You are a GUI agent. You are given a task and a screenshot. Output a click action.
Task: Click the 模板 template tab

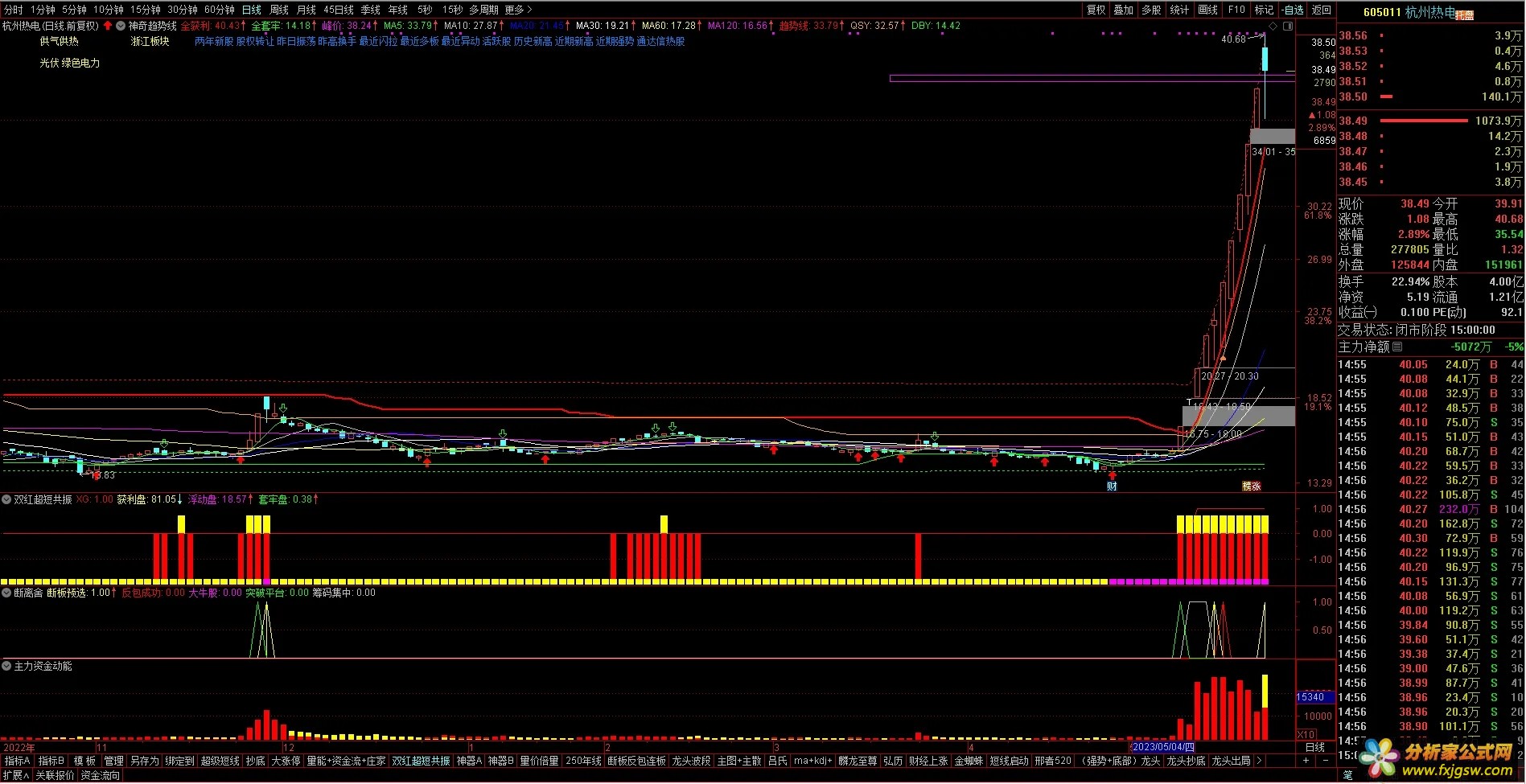pyautogui.click(x=84, y=761)
